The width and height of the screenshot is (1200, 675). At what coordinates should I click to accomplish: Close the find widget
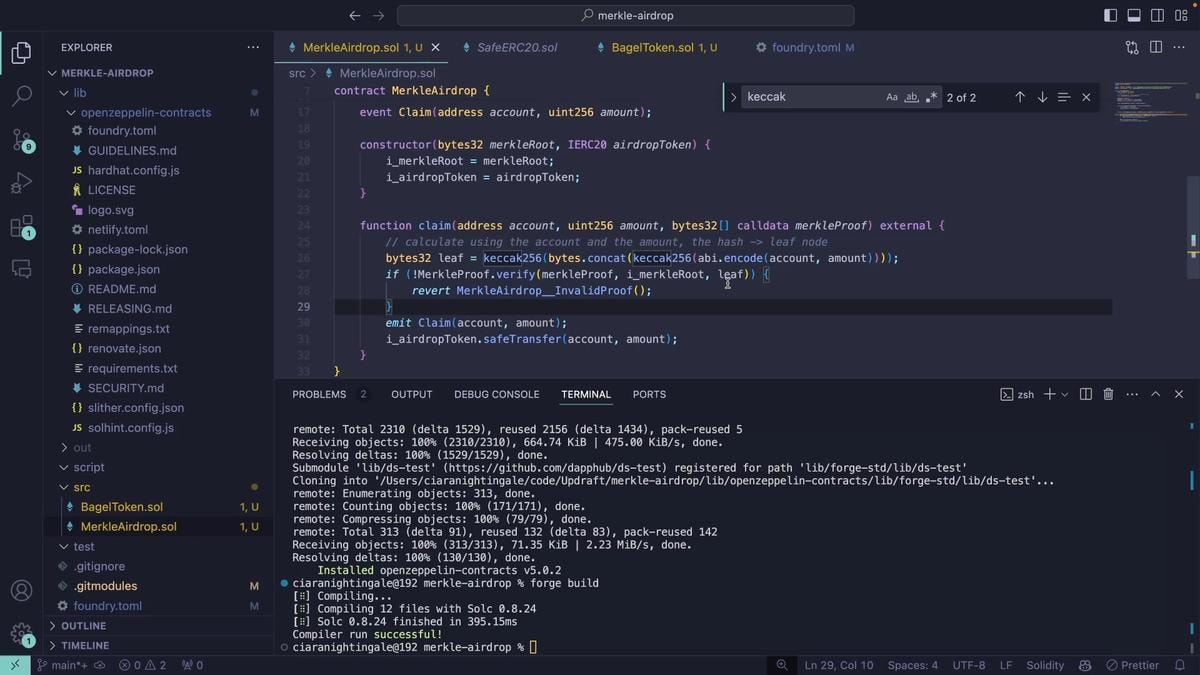[1086, 97]
